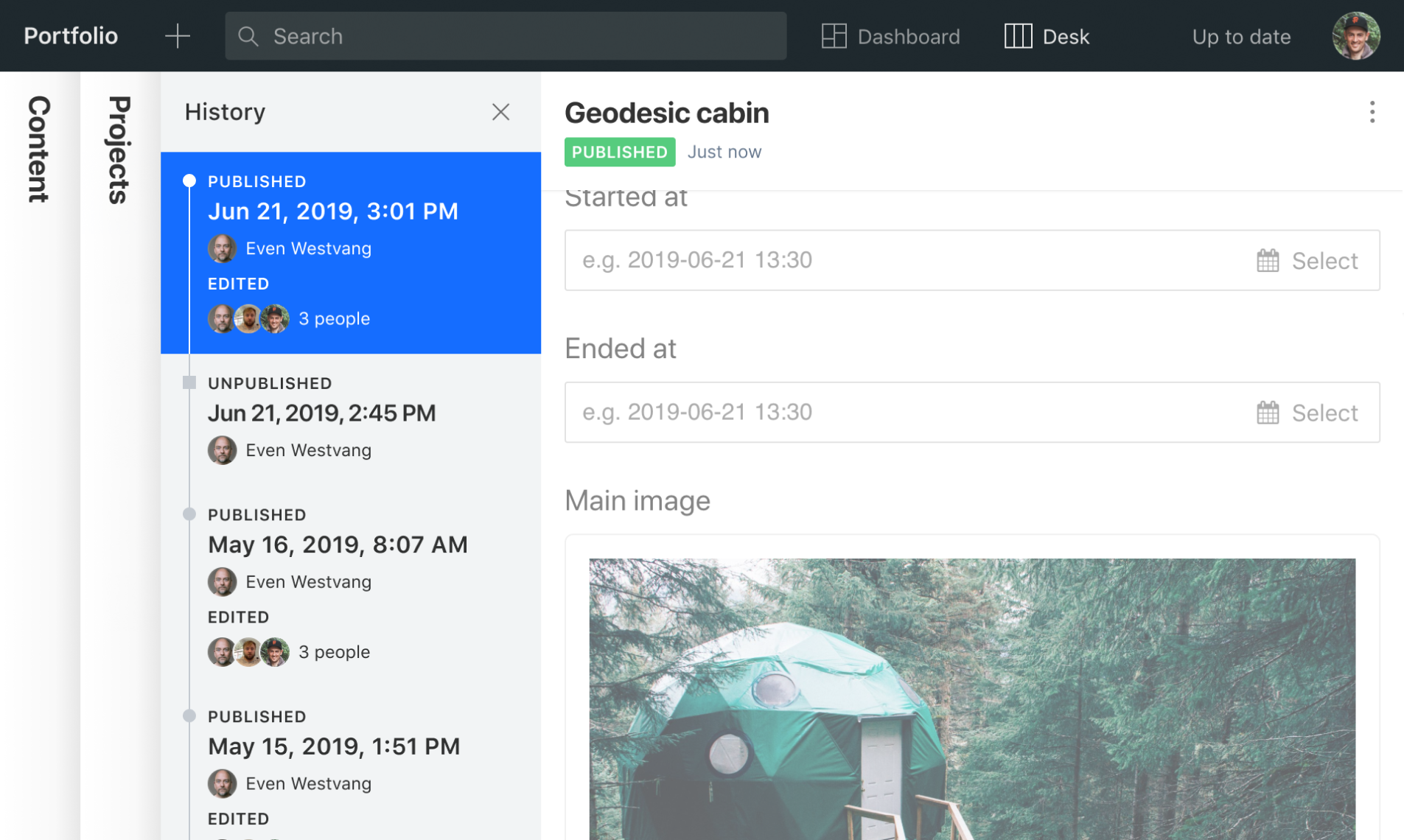The height and width of the screenshot is (840, 1404).
Task: Click the plus icon to create new document
Action: click(177, 35)
